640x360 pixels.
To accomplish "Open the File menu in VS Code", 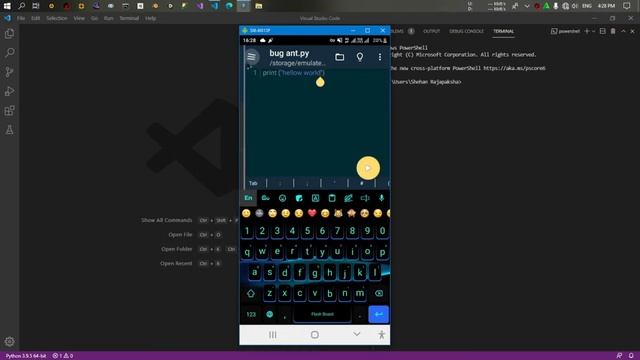I will pyautogui.click(x=21, y=18).
